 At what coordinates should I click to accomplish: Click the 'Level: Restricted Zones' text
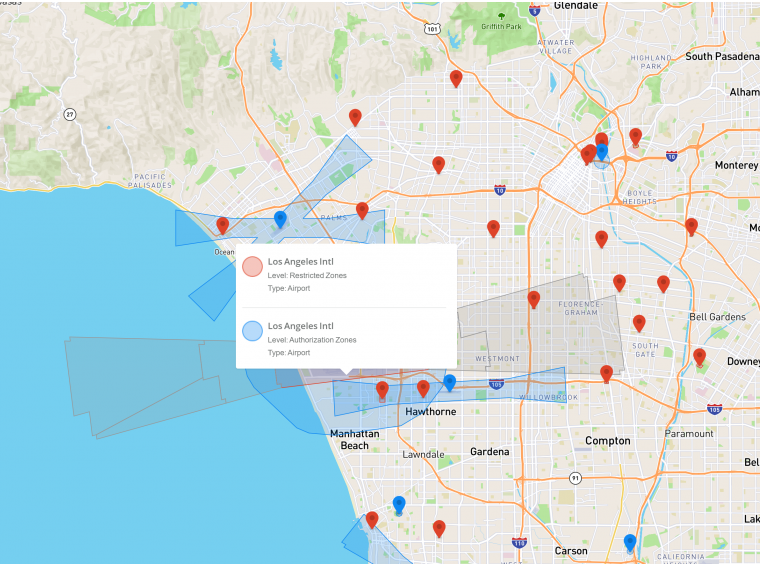point(307,275)
